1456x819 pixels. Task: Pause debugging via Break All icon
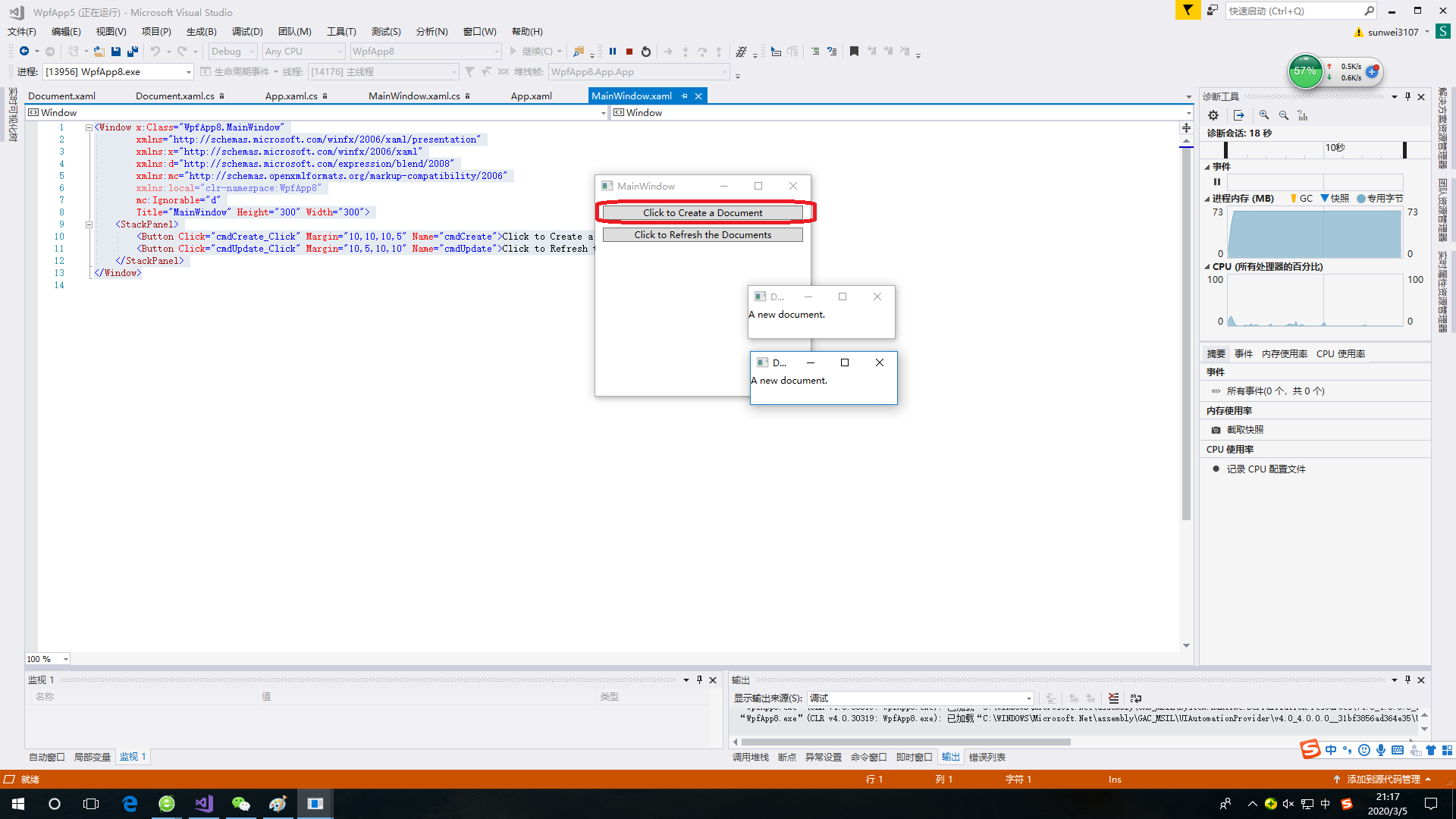coord(613,52)
